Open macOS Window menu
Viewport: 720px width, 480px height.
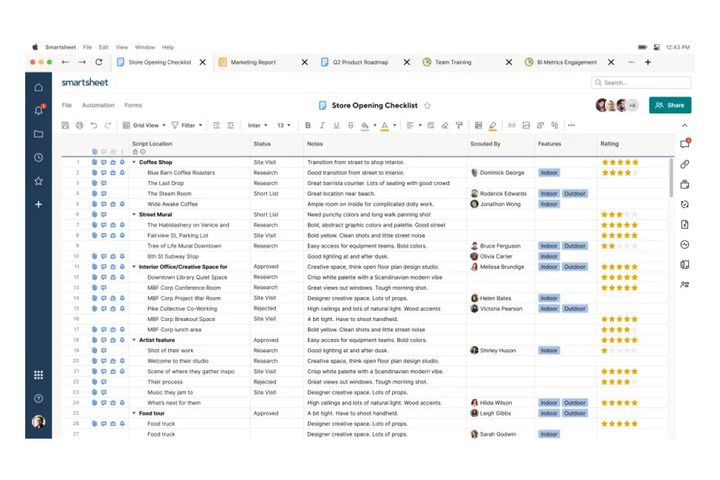pos(145,47)
